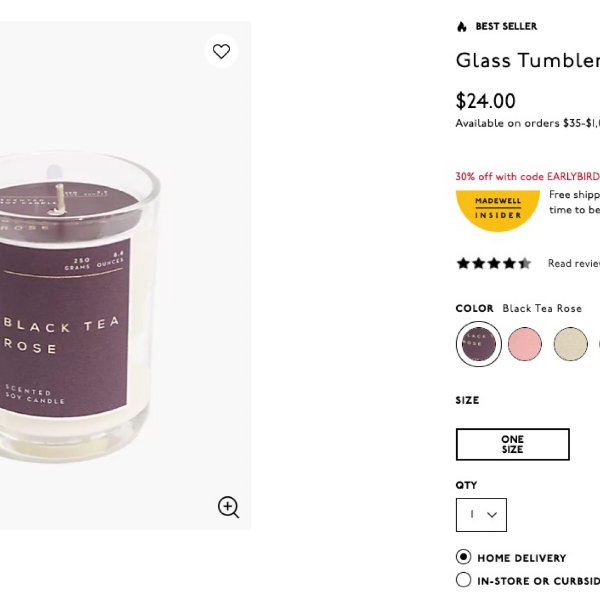Pick the pink color swatch

point(525,344)
